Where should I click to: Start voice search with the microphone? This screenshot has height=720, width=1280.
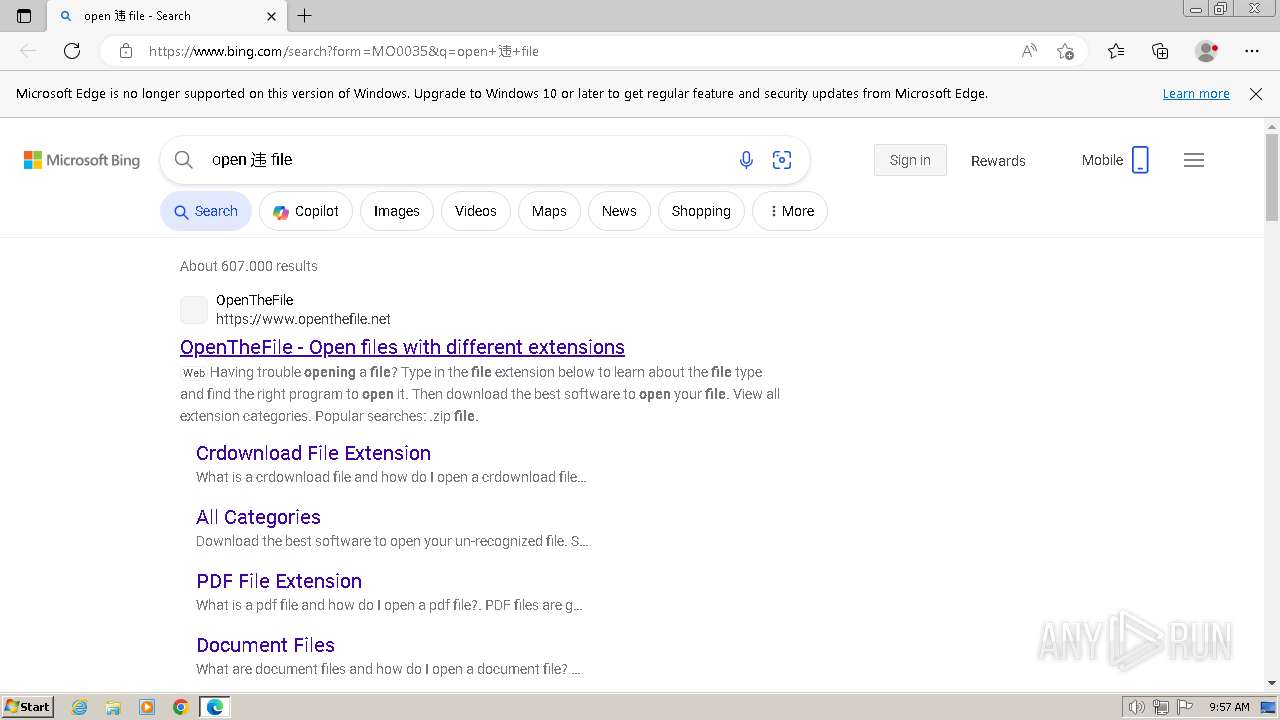tap(746, 160)
